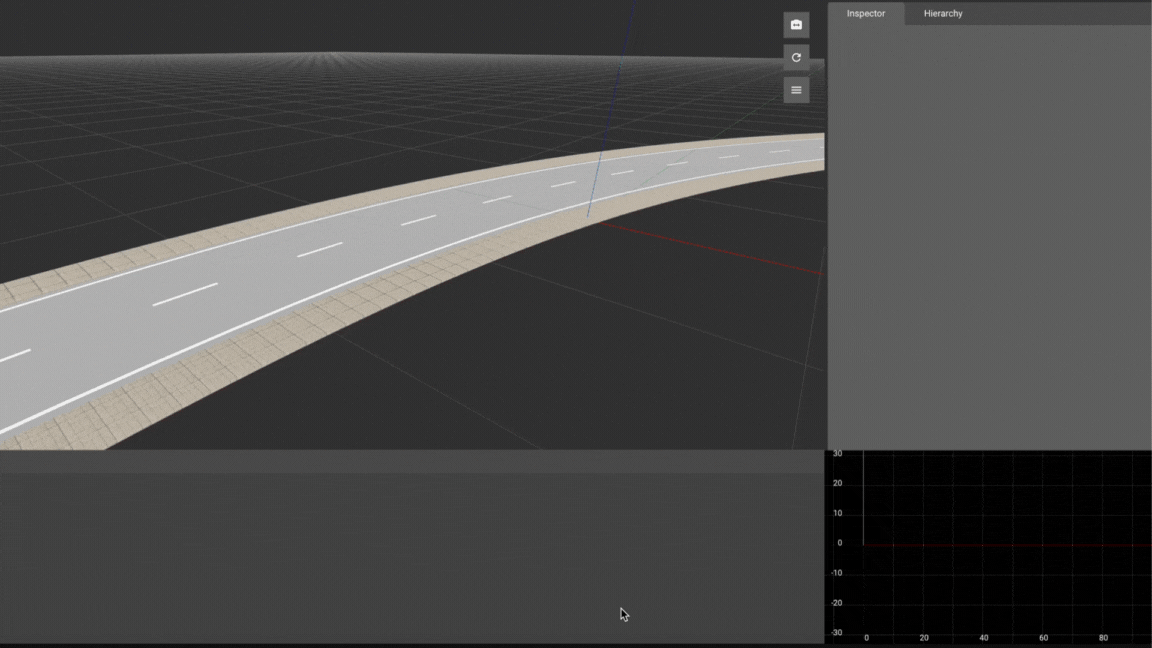Click the "40" label on graph's horizontal axis

pos(984,638)
